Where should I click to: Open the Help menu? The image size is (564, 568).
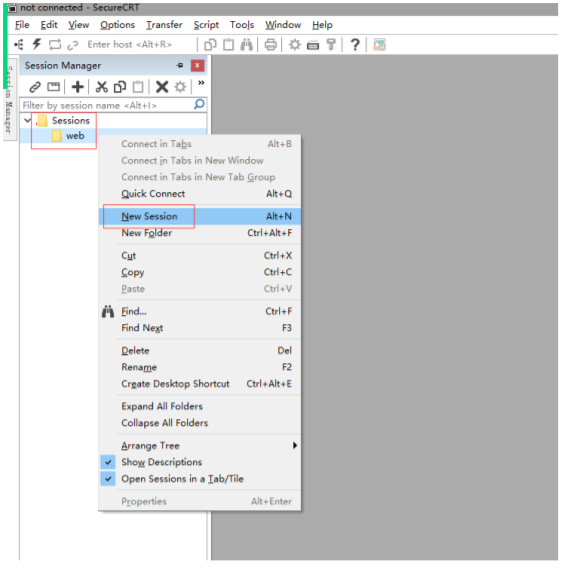coord(322,25)
